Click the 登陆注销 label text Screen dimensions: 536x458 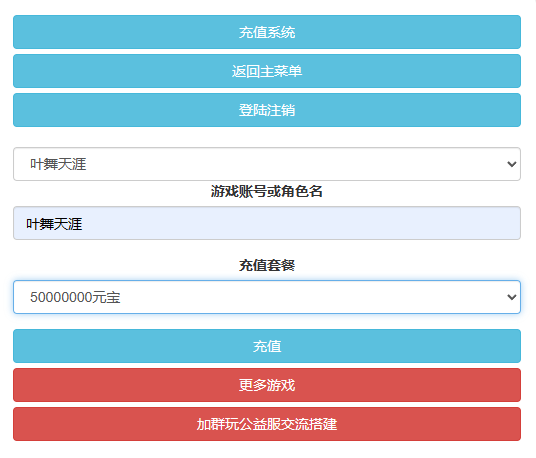coord(267,110)
